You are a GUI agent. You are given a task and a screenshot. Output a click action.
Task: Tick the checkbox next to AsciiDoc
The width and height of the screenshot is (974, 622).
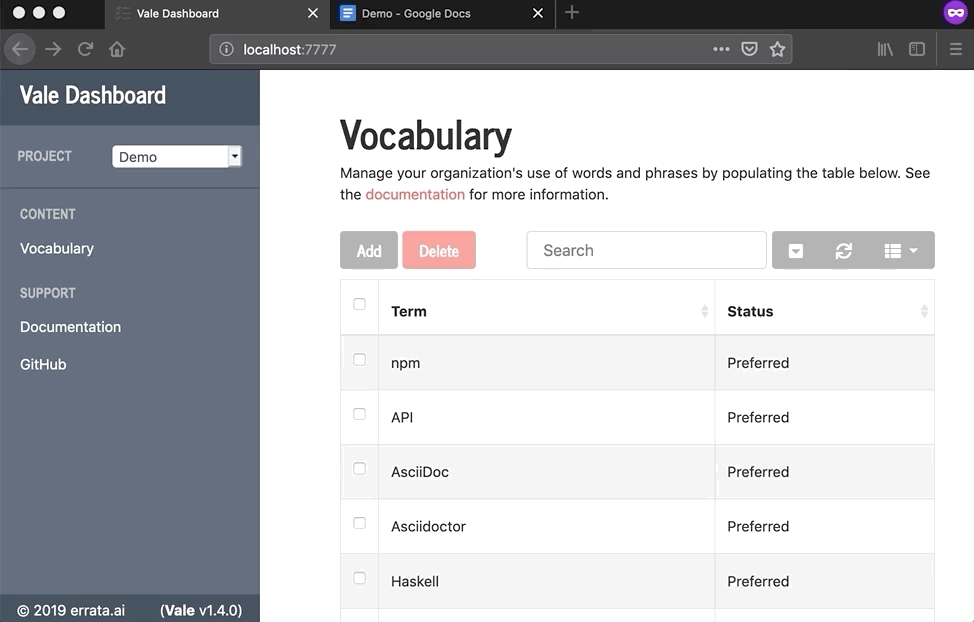point(359,468)
